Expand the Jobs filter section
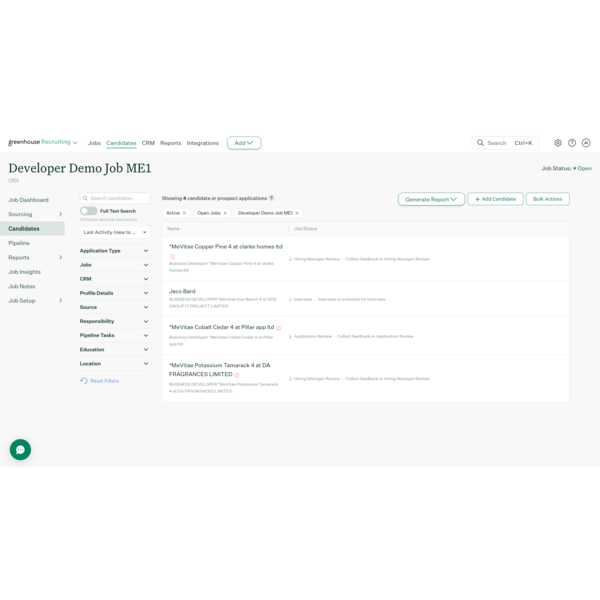Screen dimensions: 600x600 [114, 265]
